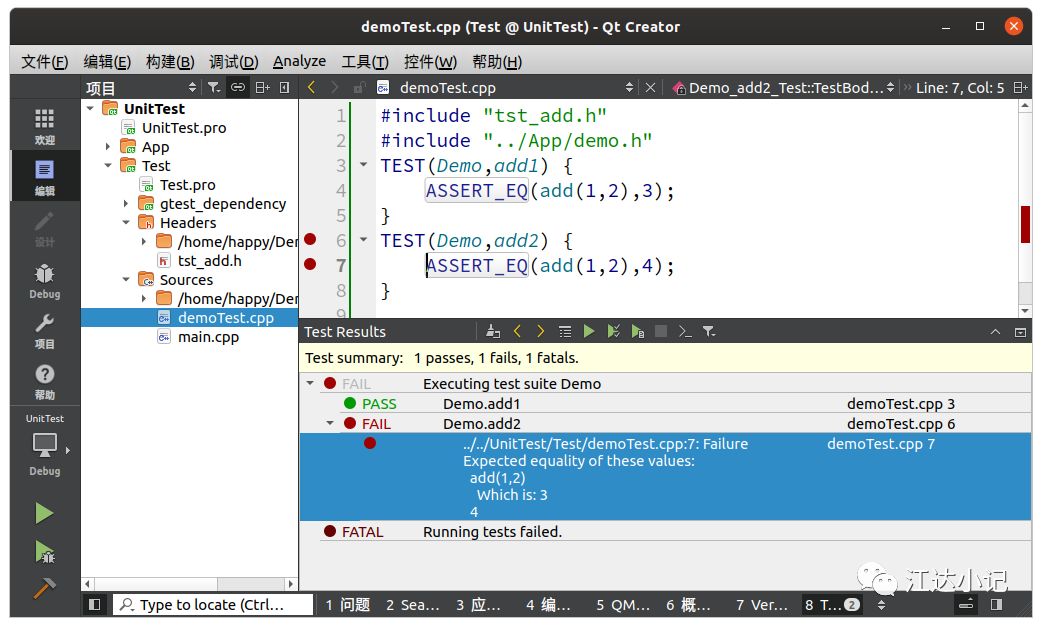Open the 编辑(E) menu
Image resolution: width=1042 pixels, height=627 pixels.
107,62
